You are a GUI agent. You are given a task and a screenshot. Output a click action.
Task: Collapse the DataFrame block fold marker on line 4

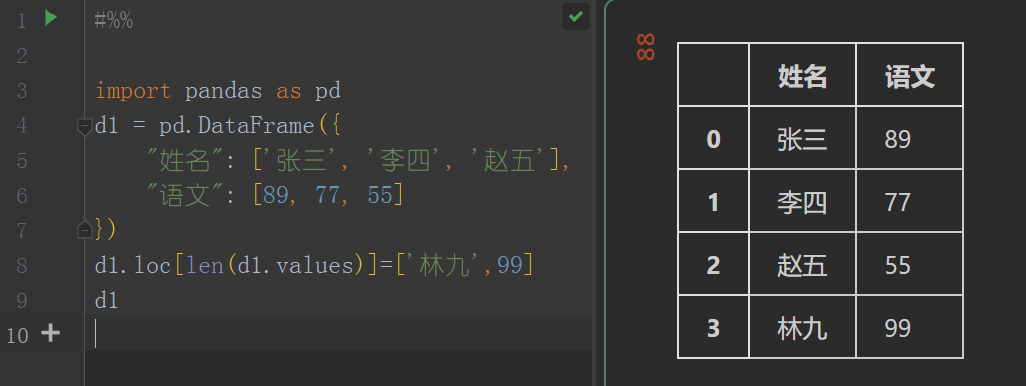[x=84, y=127]
